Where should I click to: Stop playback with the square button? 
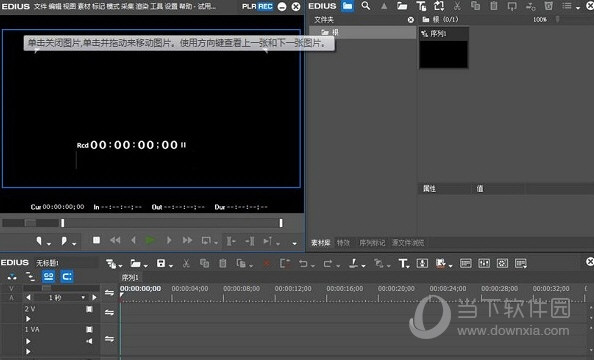tap(97, 240)
